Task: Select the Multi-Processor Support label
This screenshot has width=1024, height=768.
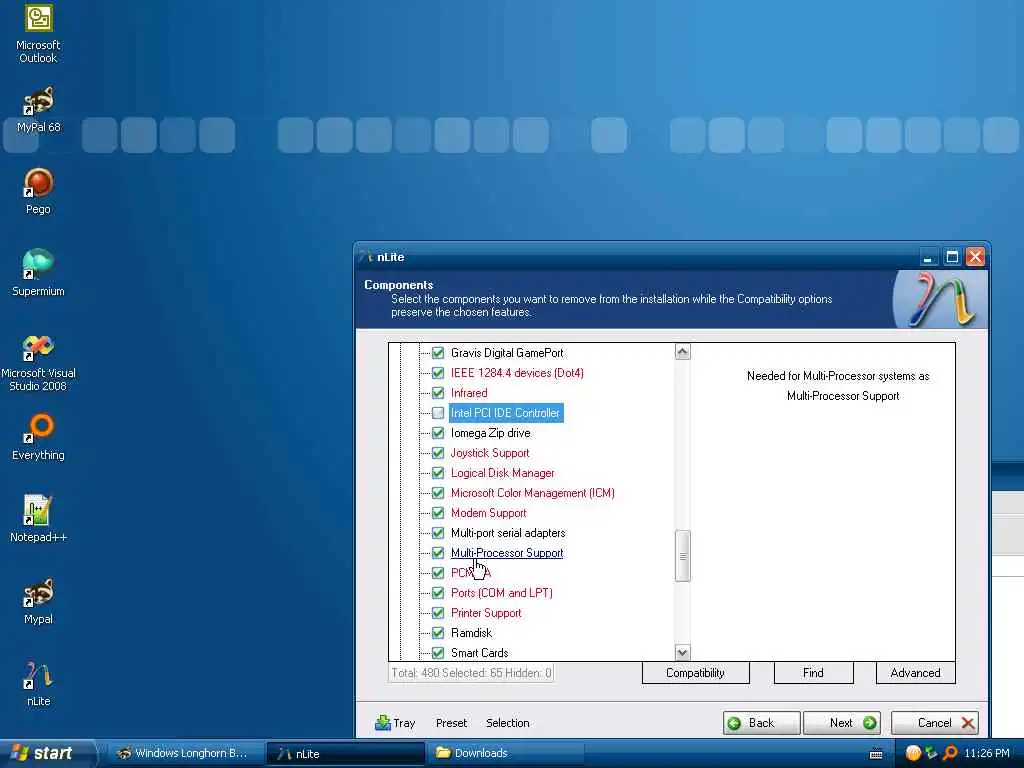Action: [x=507, y=553]
